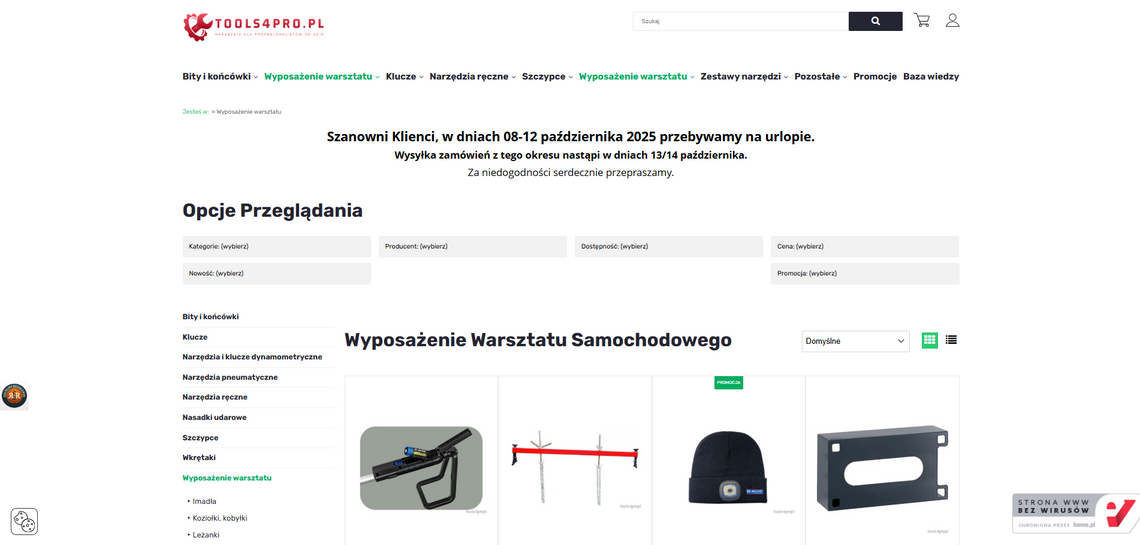Expand the Cena filter dropdown
This screenshot has height=545, width=1140.
(x=864, y=246)
